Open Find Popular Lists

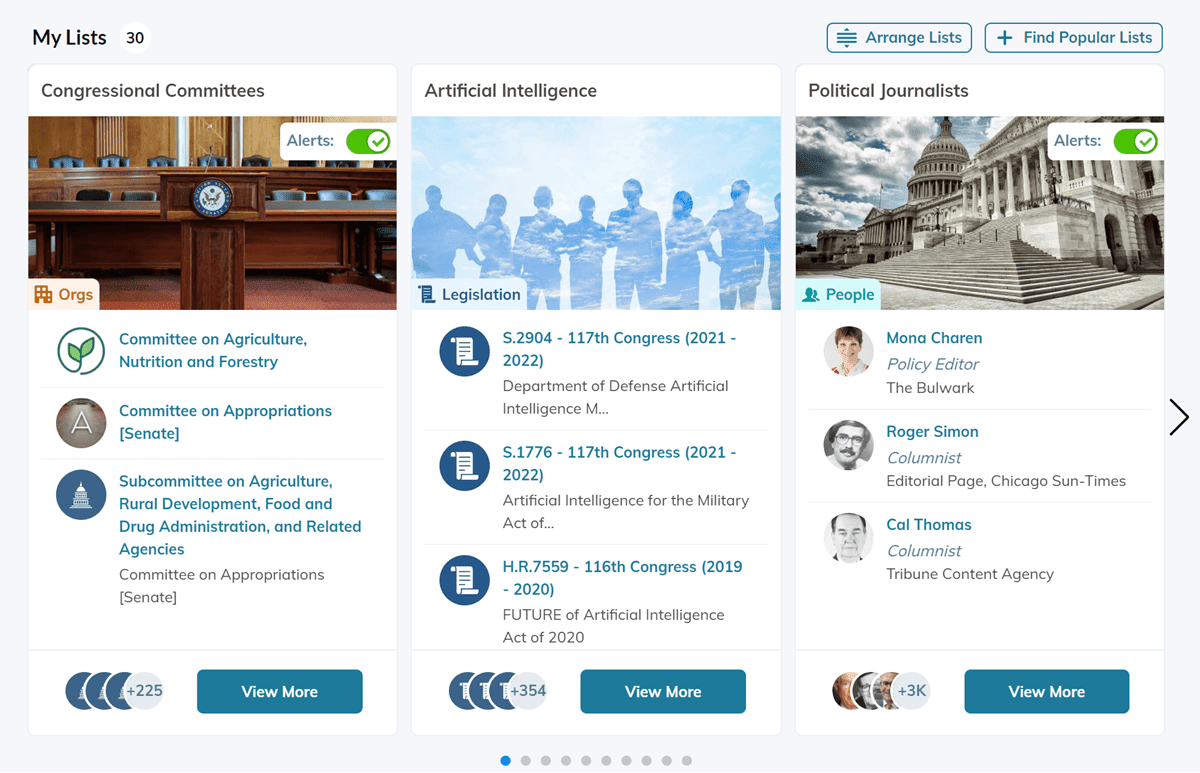(x=1073, y=38)
